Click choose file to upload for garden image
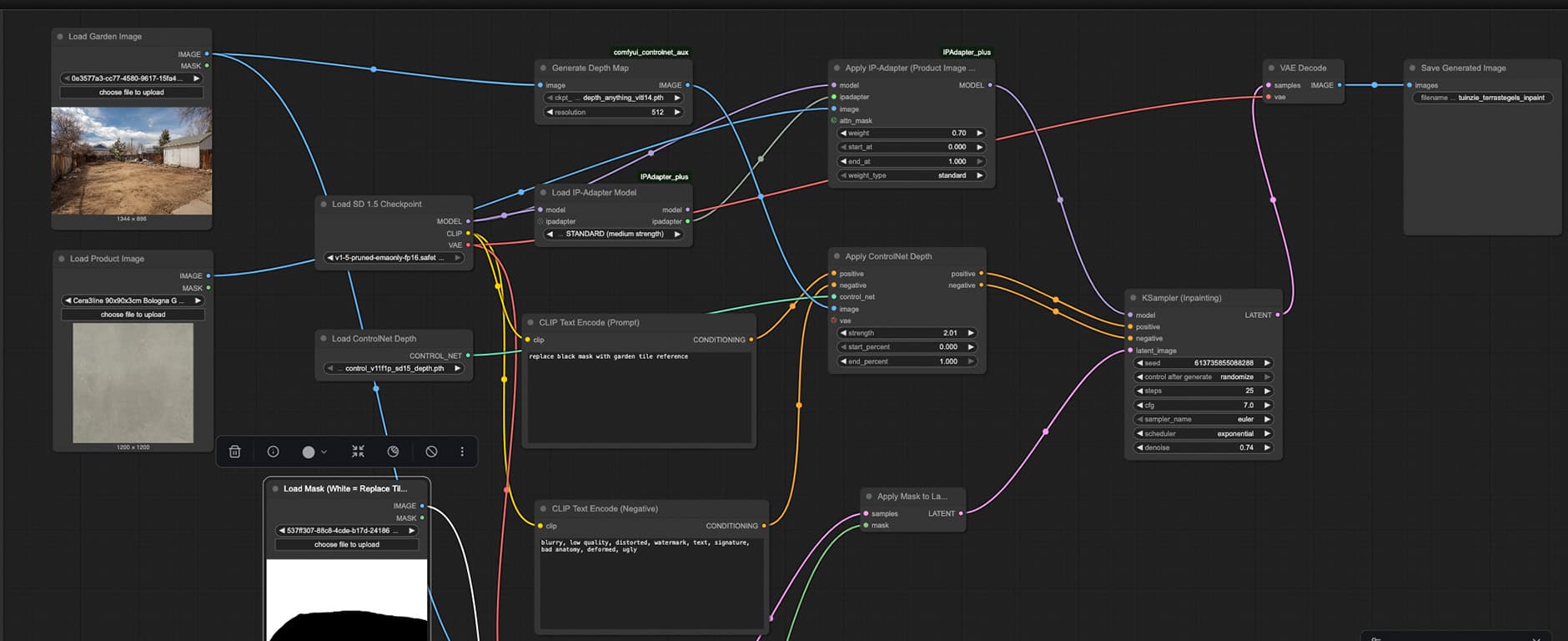This screenshot has height=641, width=1568. pyautogui.click(x=131, y=93)
